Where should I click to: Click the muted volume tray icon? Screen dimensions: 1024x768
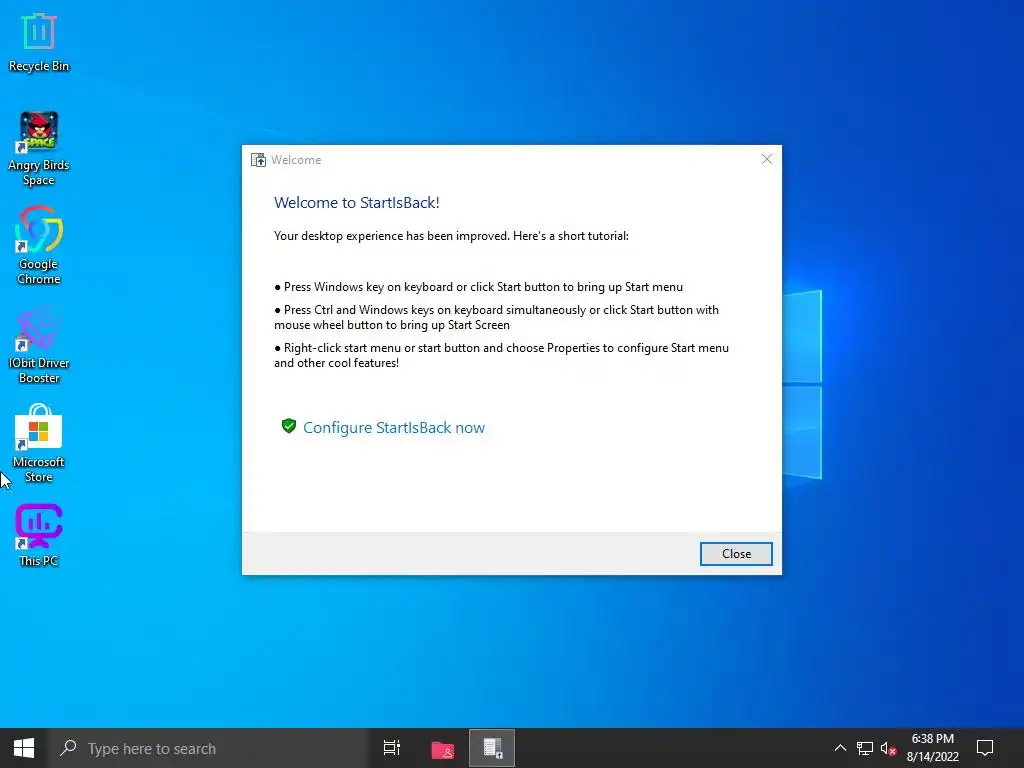click(888, 748)
